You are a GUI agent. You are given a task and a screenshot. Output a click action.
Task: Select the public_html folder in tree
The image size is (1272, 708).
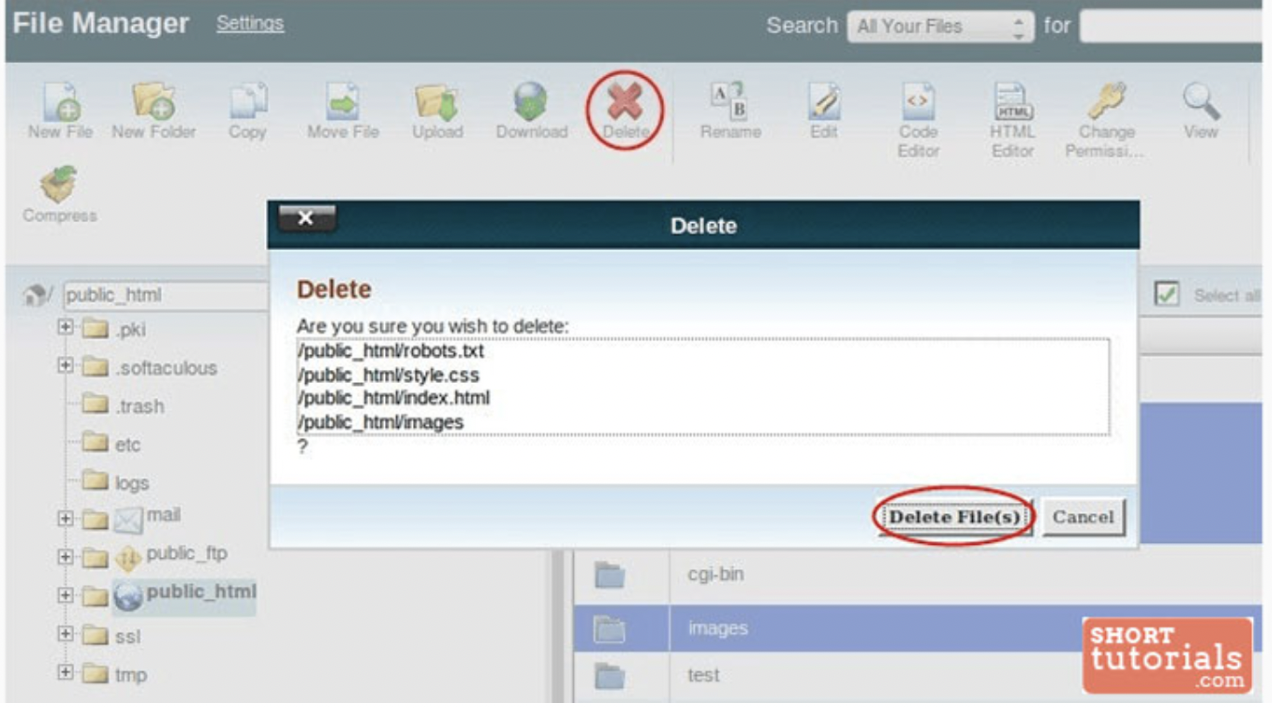click(x=200, y=591)
